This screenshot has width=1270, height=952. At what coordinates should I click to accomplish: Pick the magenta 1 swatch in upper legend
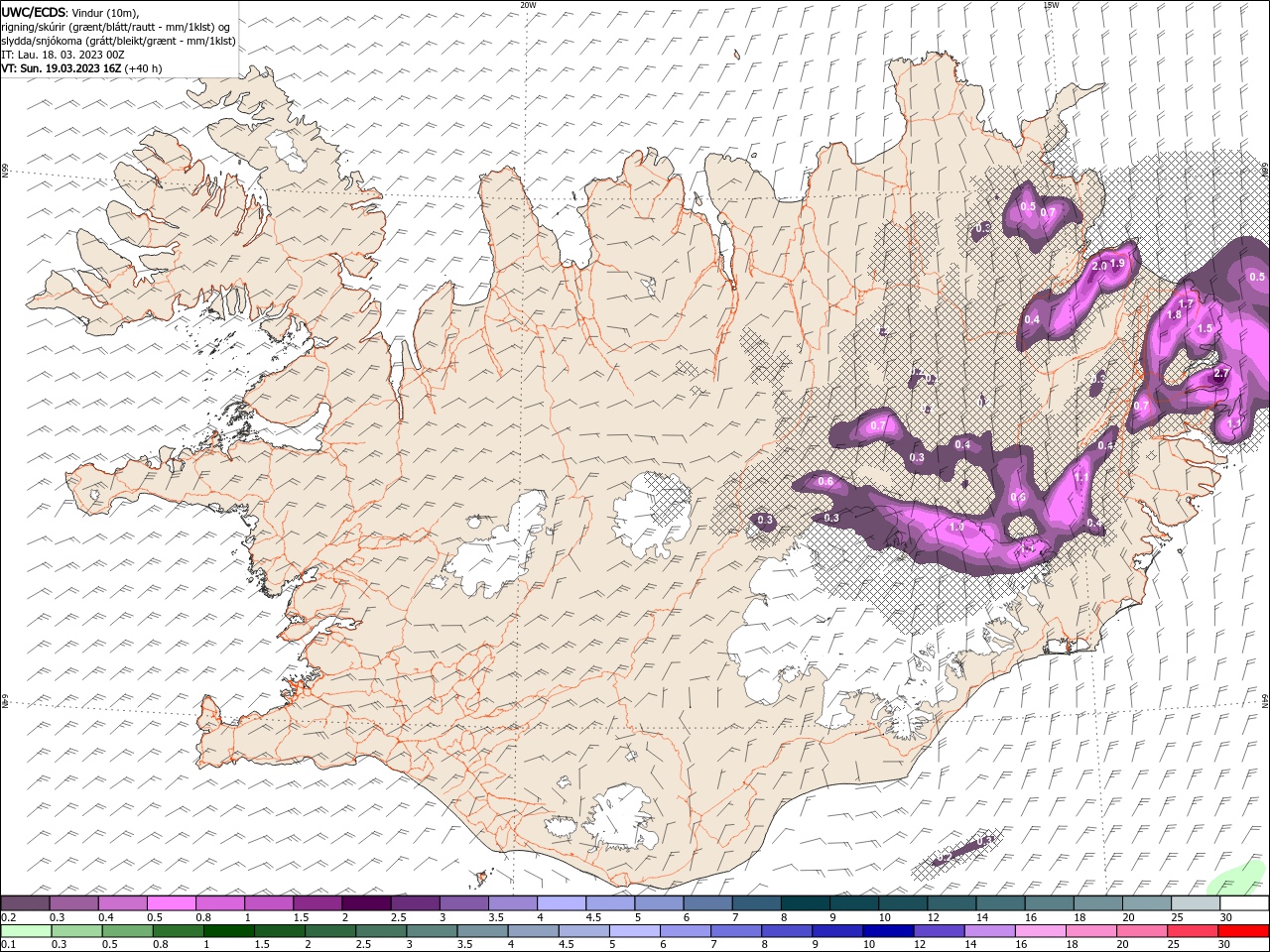point(269,903)
